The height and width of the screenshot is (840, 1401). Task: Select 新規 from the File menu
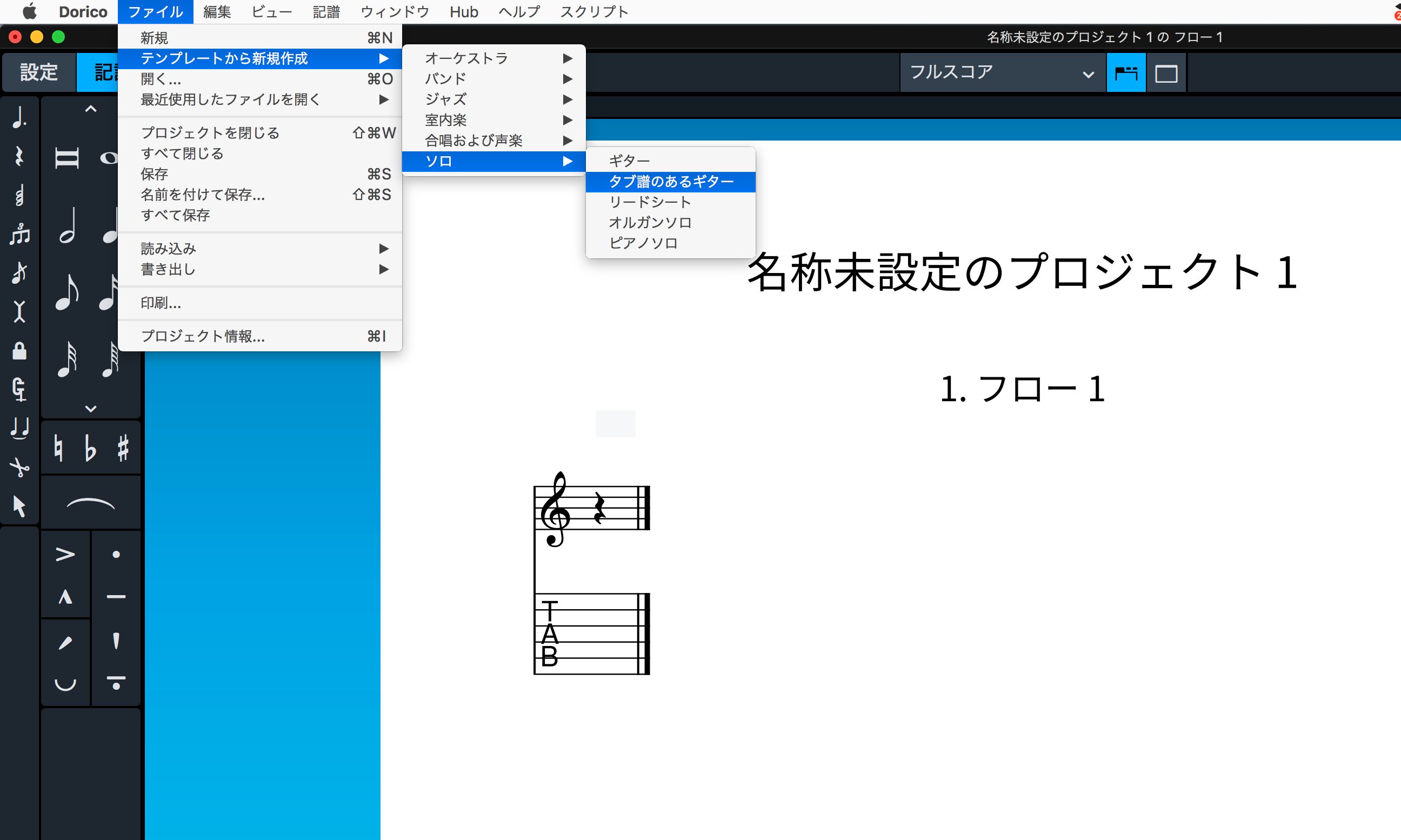click(261, 38)
